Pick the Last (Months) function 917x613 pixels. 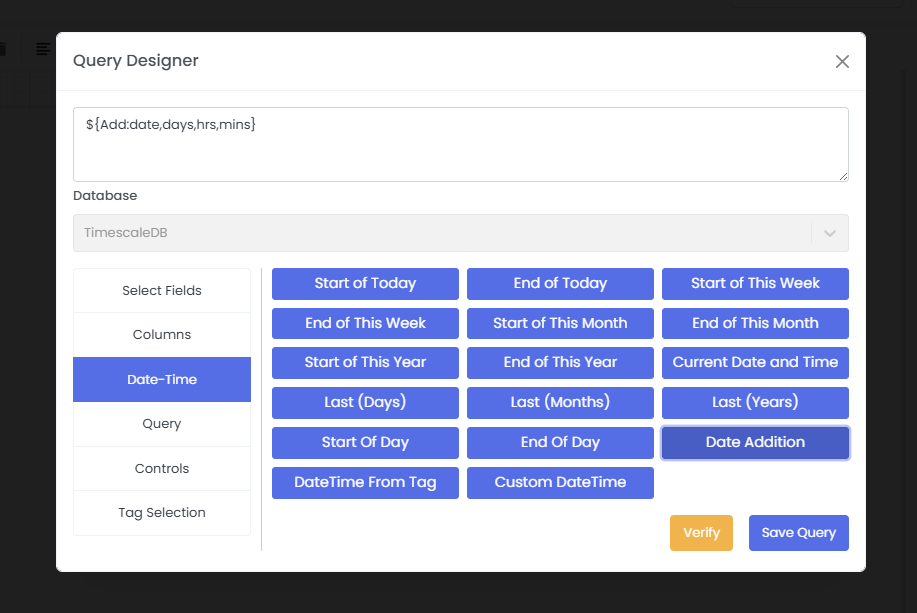click(560, 402)
